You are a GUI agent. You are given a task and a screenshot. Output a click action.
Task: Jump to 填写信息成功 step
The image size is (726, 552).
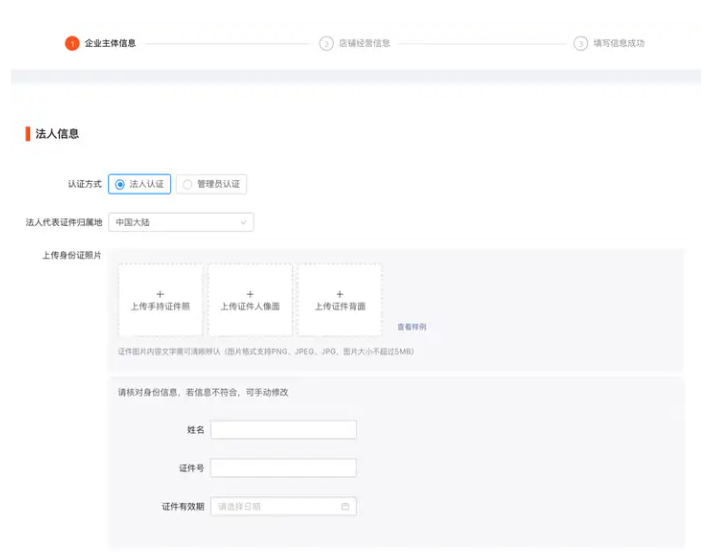619,44
